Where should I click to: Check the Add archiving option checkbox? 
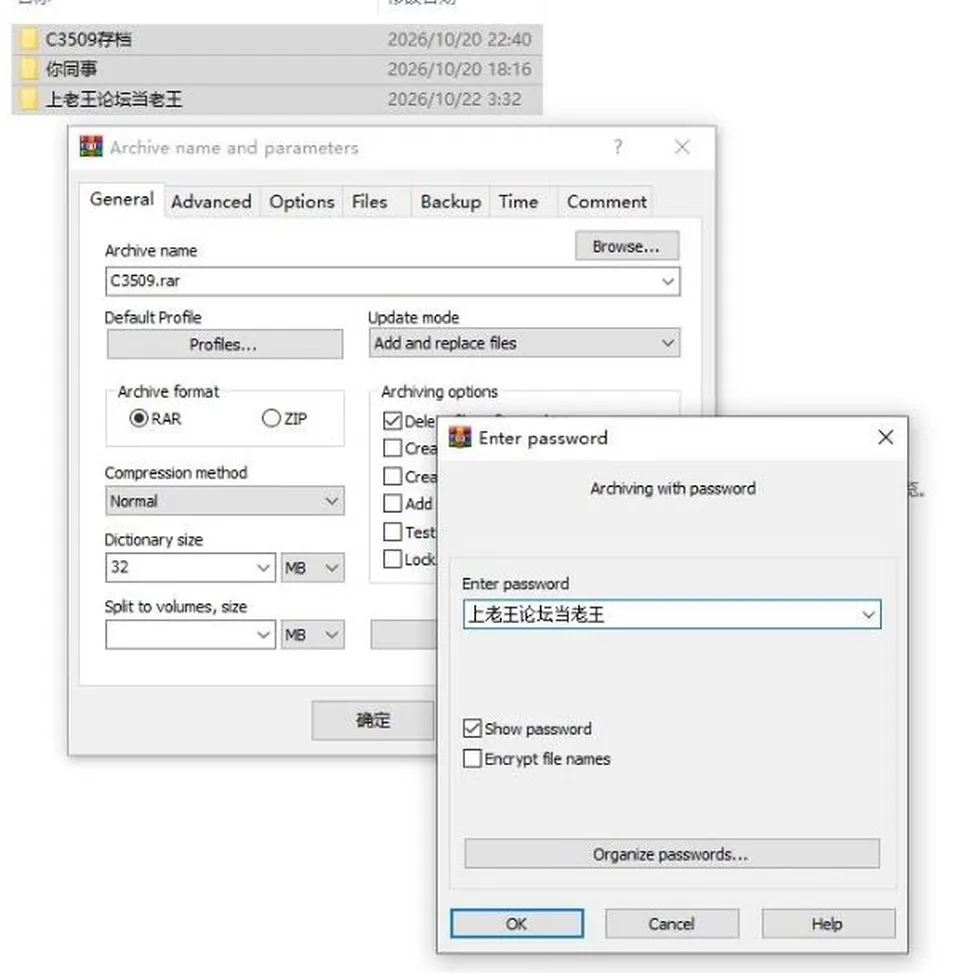click(x=393, y=503)
